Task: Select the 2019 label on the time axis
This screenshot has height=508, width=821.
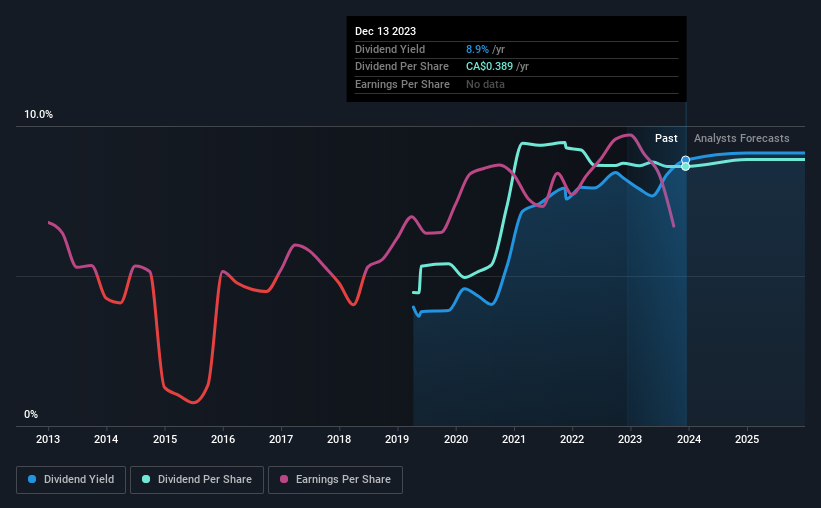Action: click(397, 439)
